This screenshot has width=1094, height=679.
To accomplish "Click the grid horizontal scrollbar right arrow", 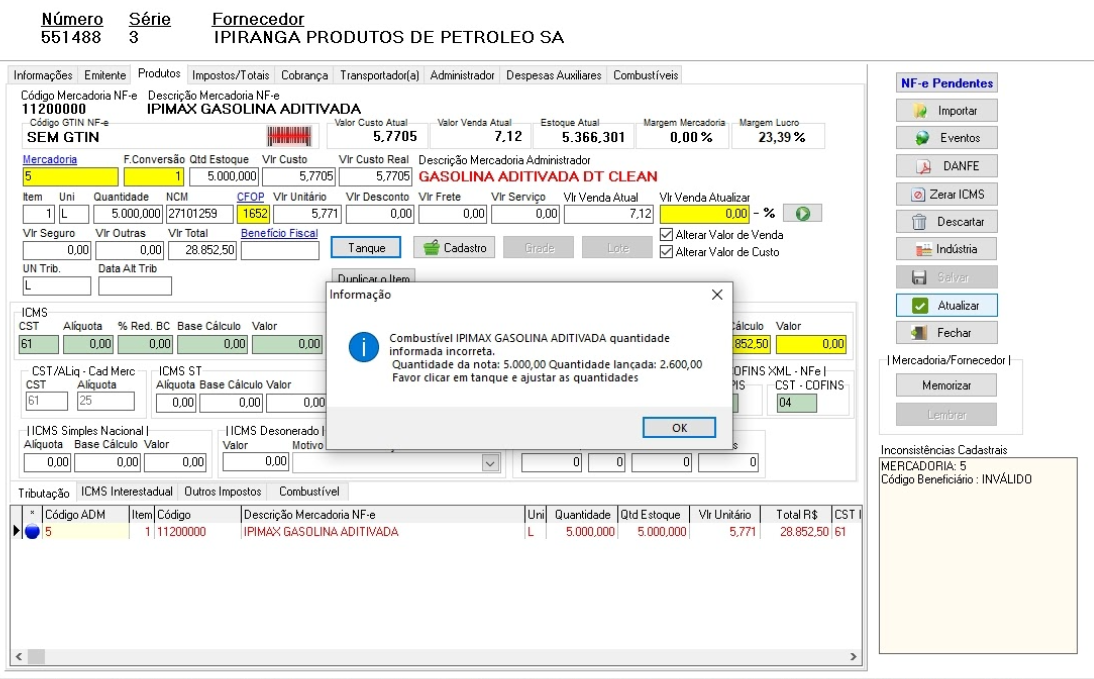I will pos(853,657).
